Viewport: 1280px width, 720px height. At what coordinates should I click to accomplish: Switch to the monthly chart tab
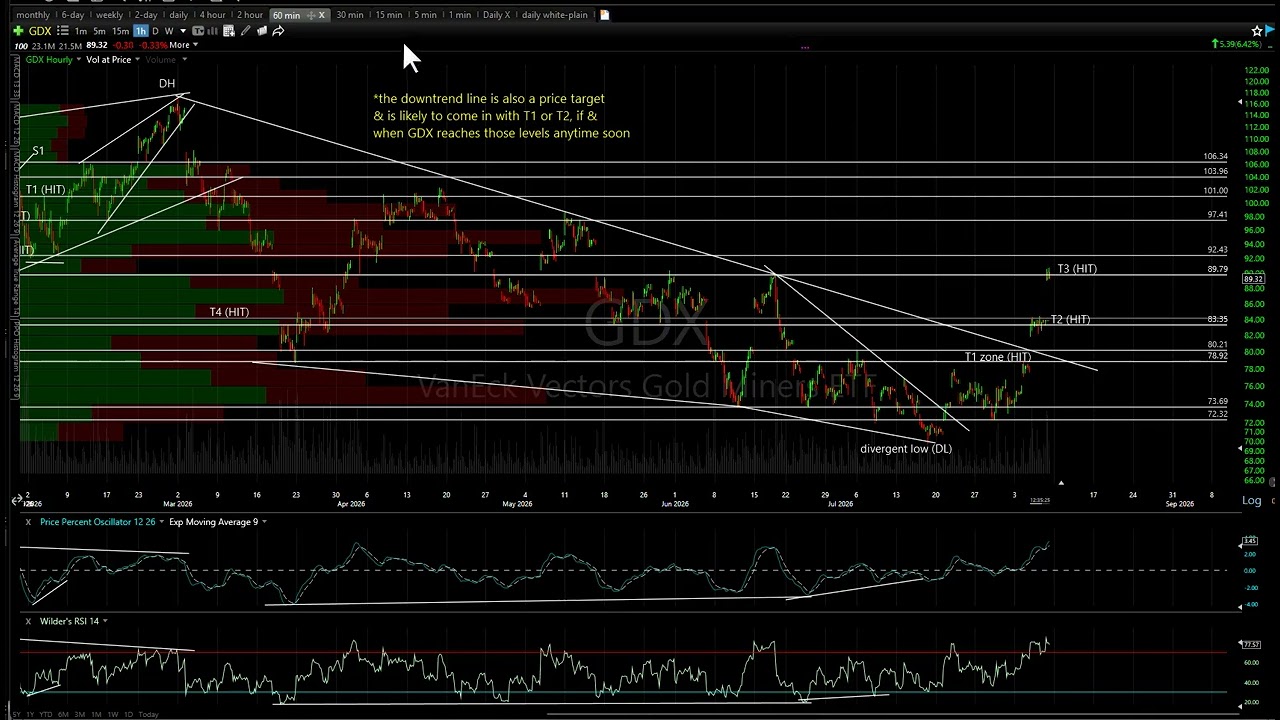click(x=33, y=15)
